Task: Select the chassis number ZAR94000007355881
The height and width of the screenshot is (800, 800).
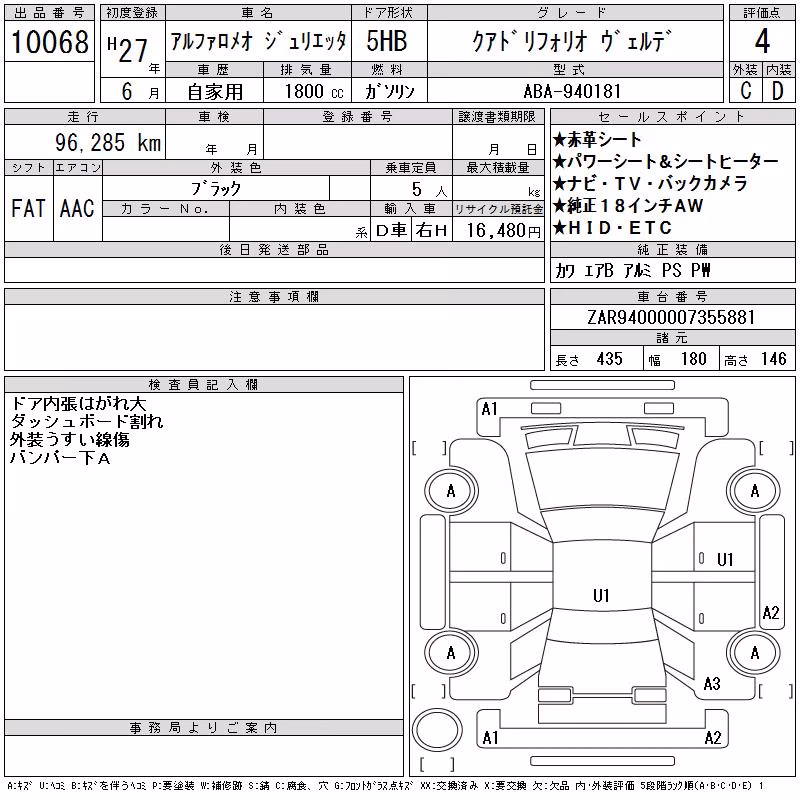Action: 672,317
